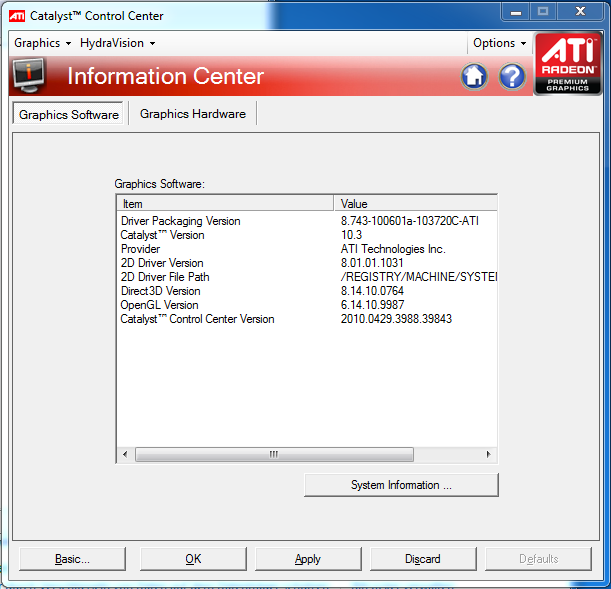The image size is (611, 589).
Task: Click the Information Center monitor icon
Action: [28, 76]
